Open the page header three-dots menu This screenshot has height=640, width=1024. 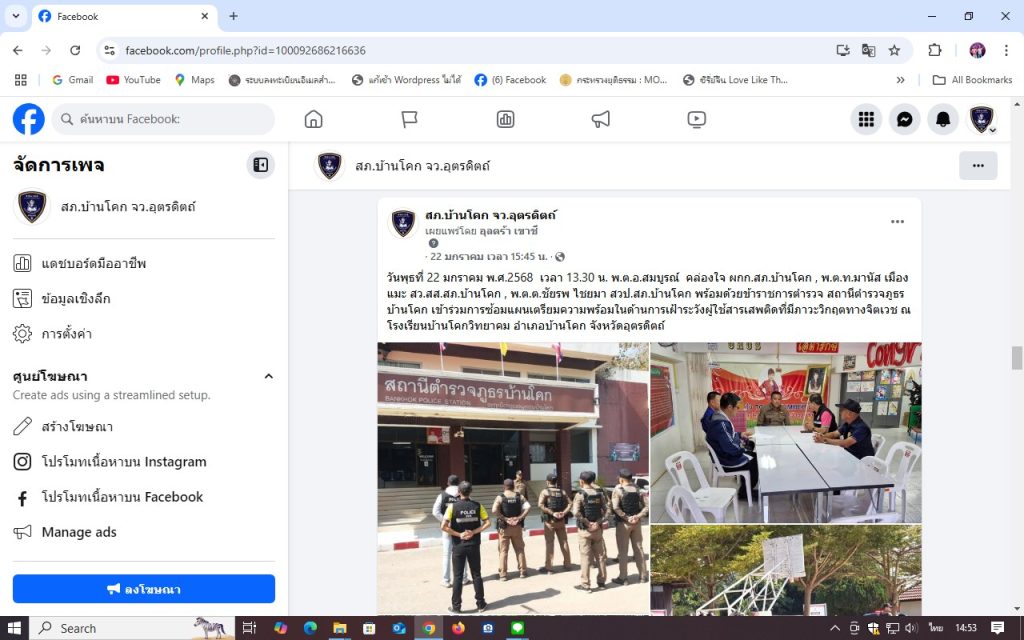[x=977, y=166]
